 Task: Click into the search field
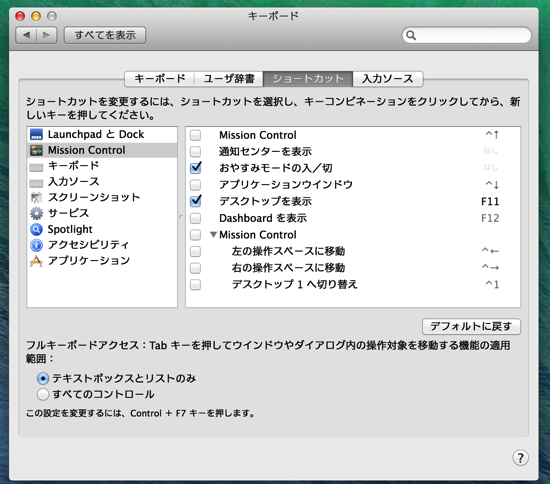(467, 35)
